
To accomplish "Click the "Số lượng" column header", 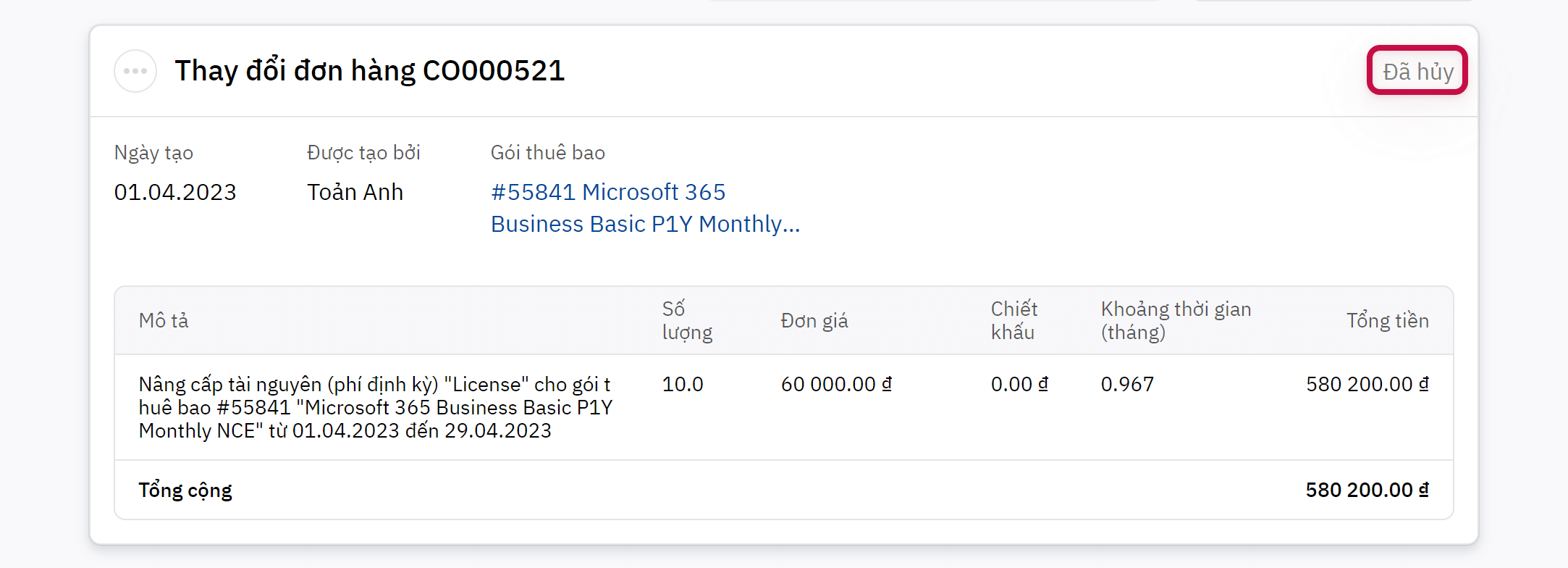I will (687, 320).
